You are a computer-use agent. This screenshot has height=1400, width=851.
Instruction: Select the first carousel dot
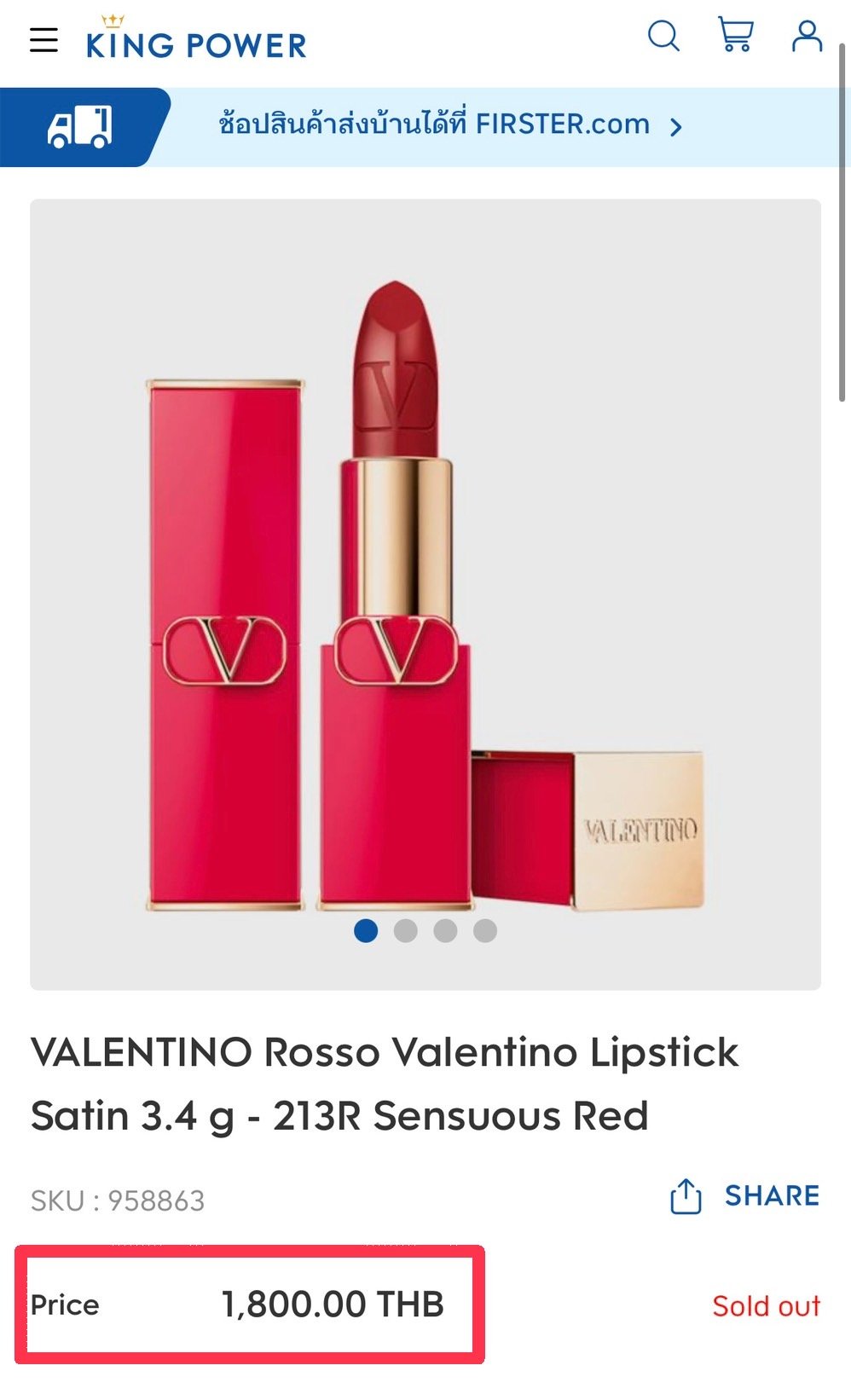click(x=366, y=930)
